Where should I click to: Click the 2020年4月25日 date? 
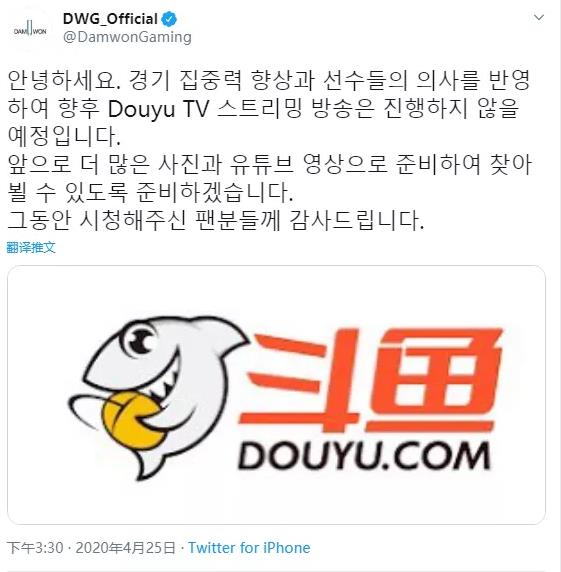[125, 548]
